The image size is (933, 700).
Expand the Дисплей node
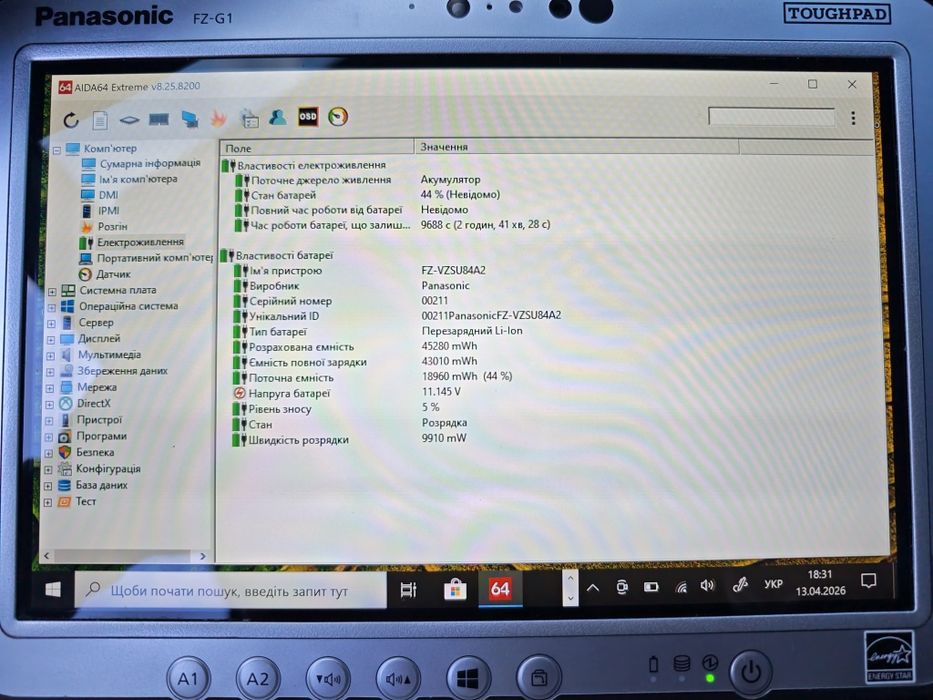pos(51,340)
